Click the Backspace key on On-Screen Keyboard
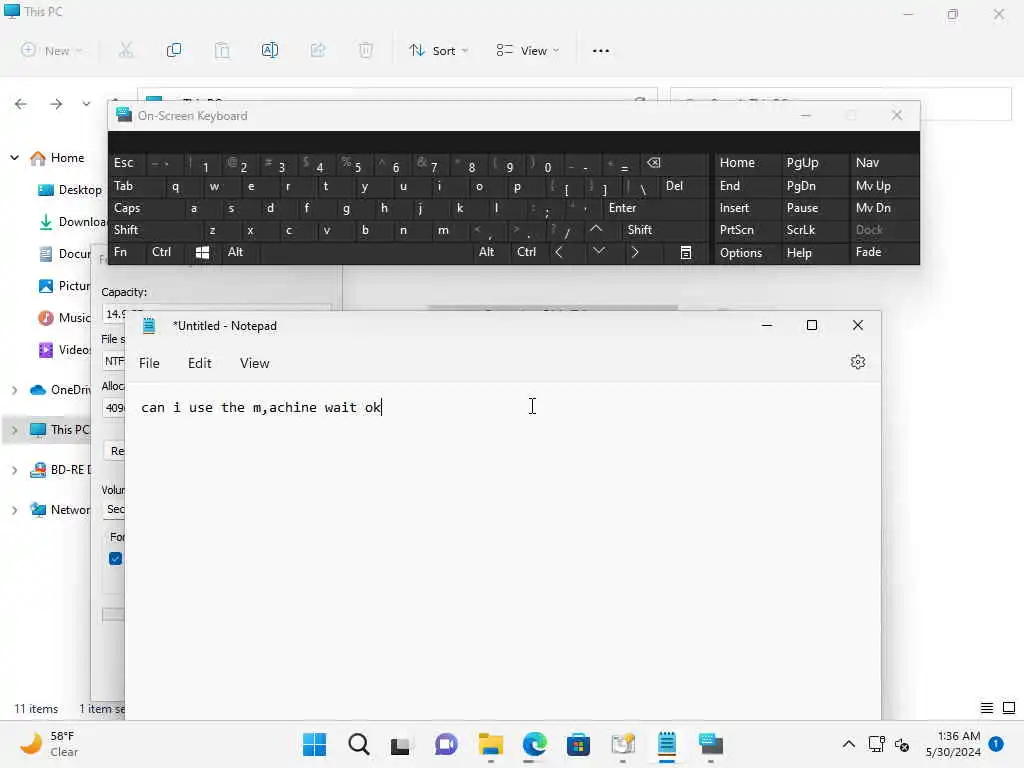 [654, 163]
